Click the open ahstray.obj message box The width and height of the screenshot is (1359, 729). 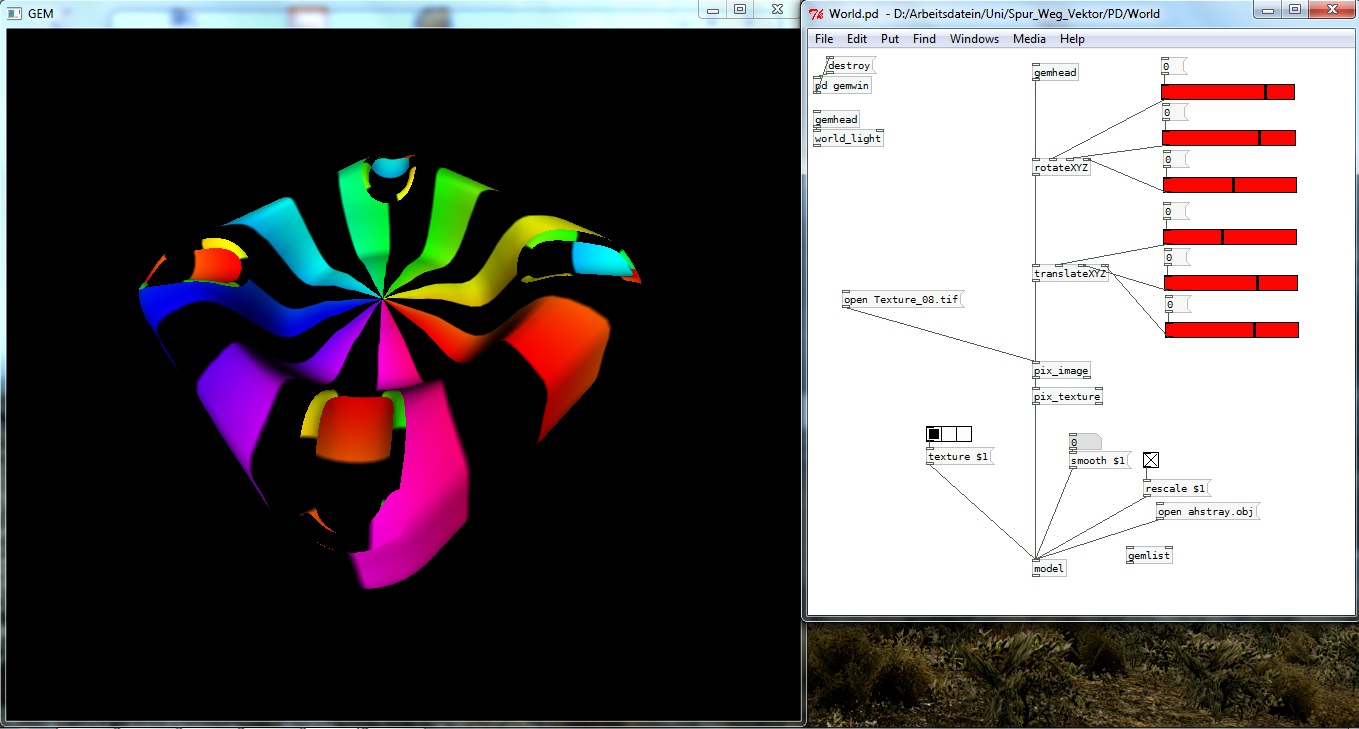tap(1207, 512)
